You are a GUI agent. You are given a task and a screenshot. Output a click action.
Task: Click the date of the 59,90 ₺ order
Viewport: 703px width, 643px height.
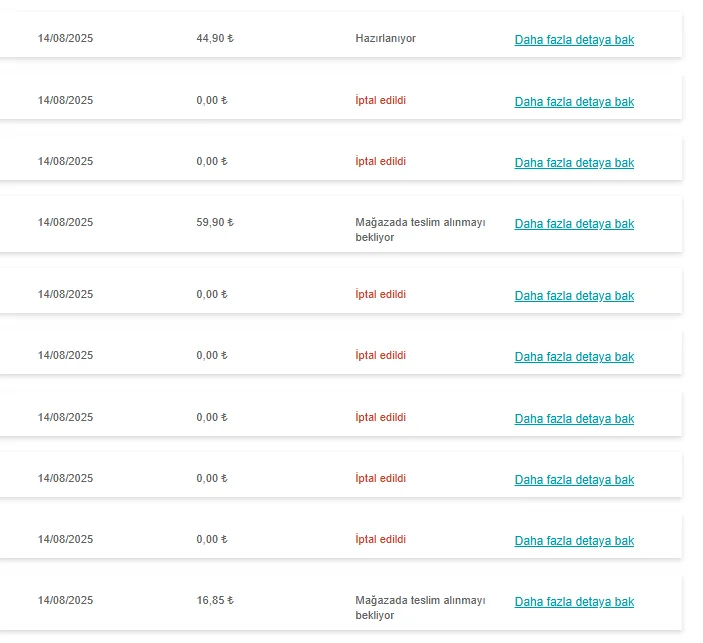tap(65, 222)
